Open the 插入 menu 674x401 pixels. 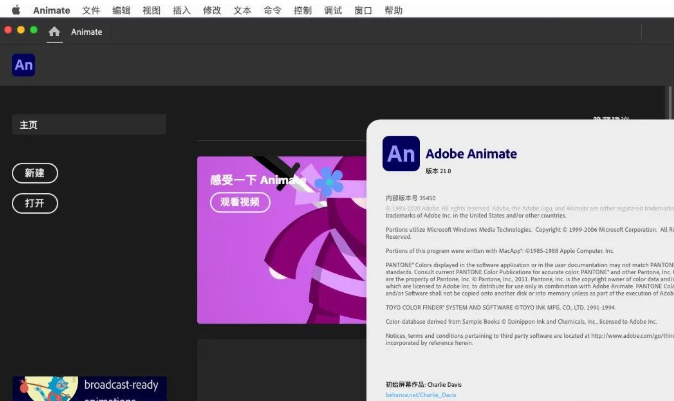click(182, 10)
